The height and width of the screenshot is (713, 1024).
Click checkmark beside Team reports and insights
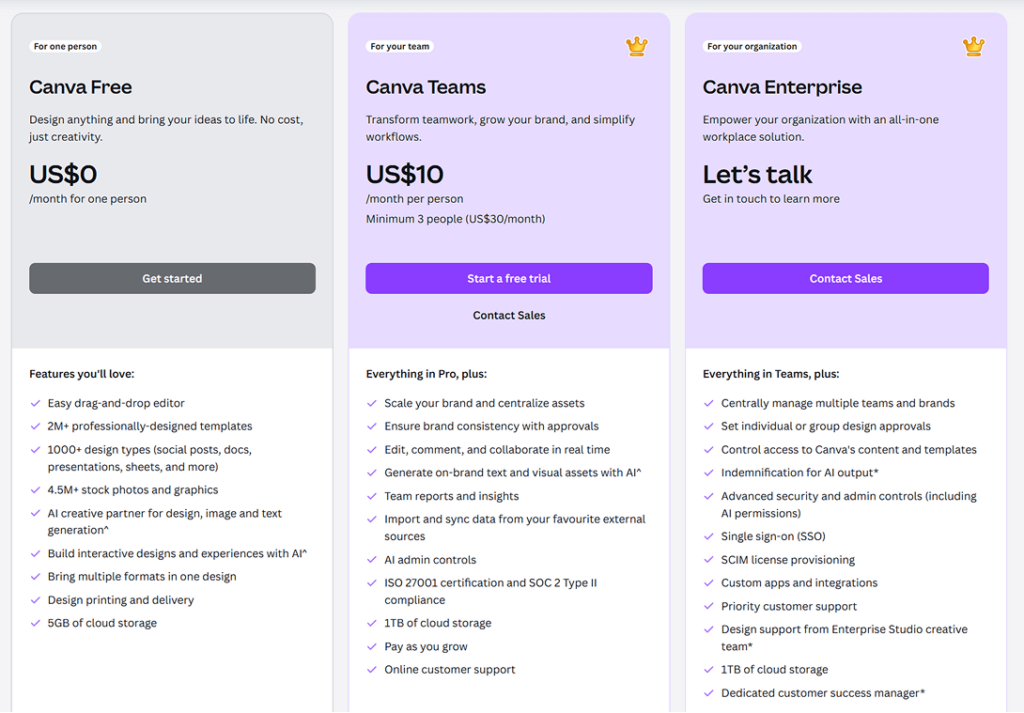(x=372, y=496)
